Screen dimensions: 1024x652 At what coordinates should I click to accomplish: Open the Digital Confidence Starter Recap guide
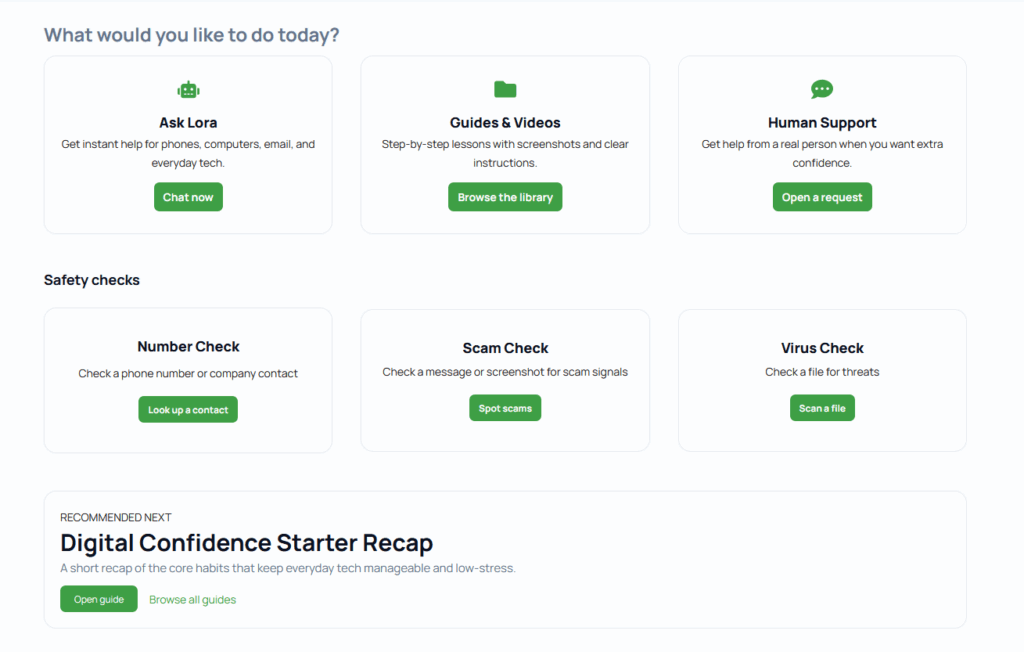(98, 598)
